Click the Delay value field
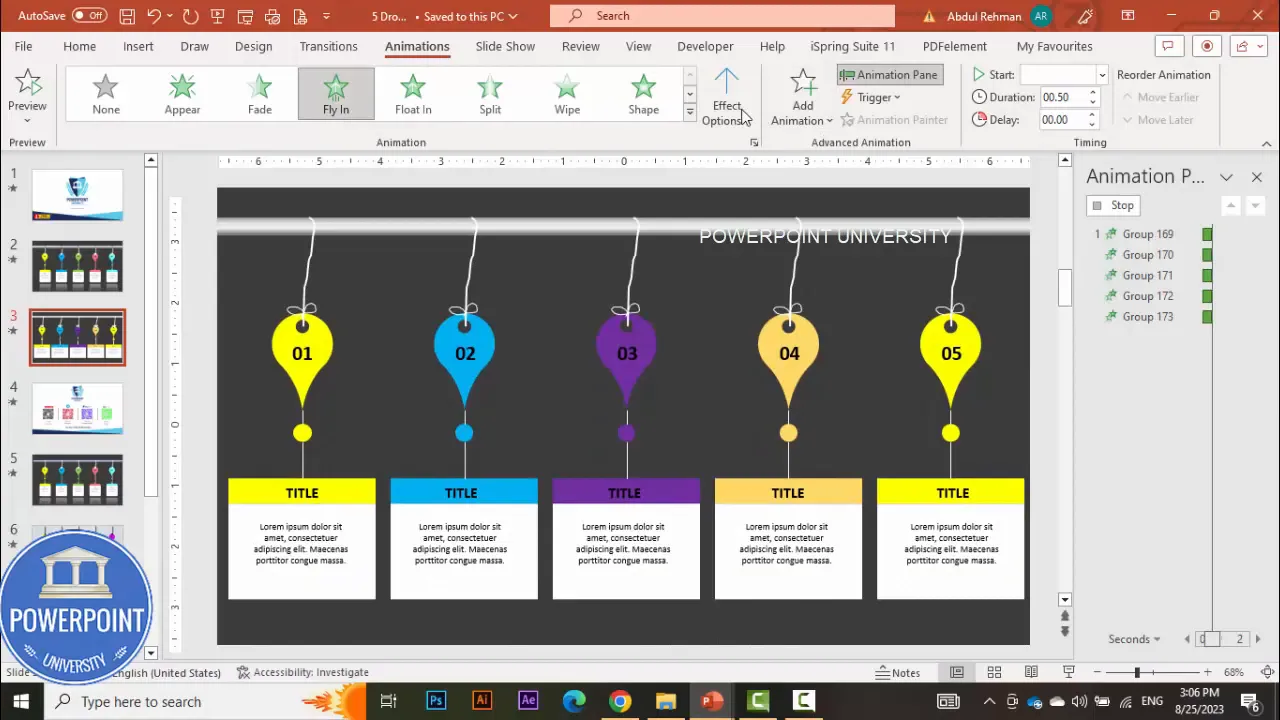The height and width of the screenshot is (720, 1280). coord(1061,120)
